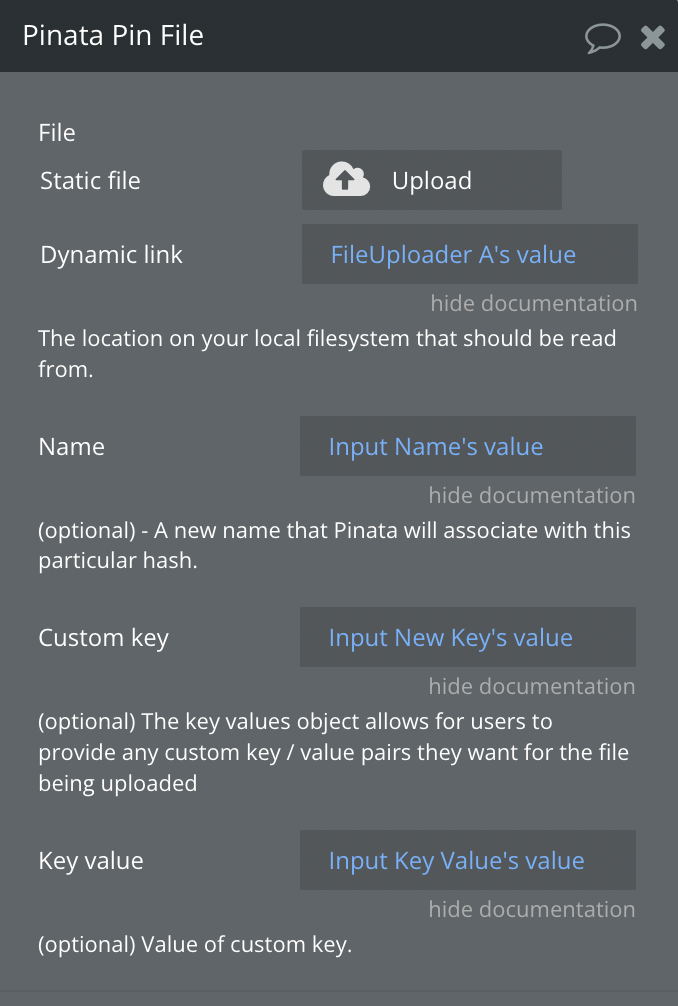Click the Dynamic link label
Image resolution: width=678 pixels, height=1006 pixels.
[112, 255]
